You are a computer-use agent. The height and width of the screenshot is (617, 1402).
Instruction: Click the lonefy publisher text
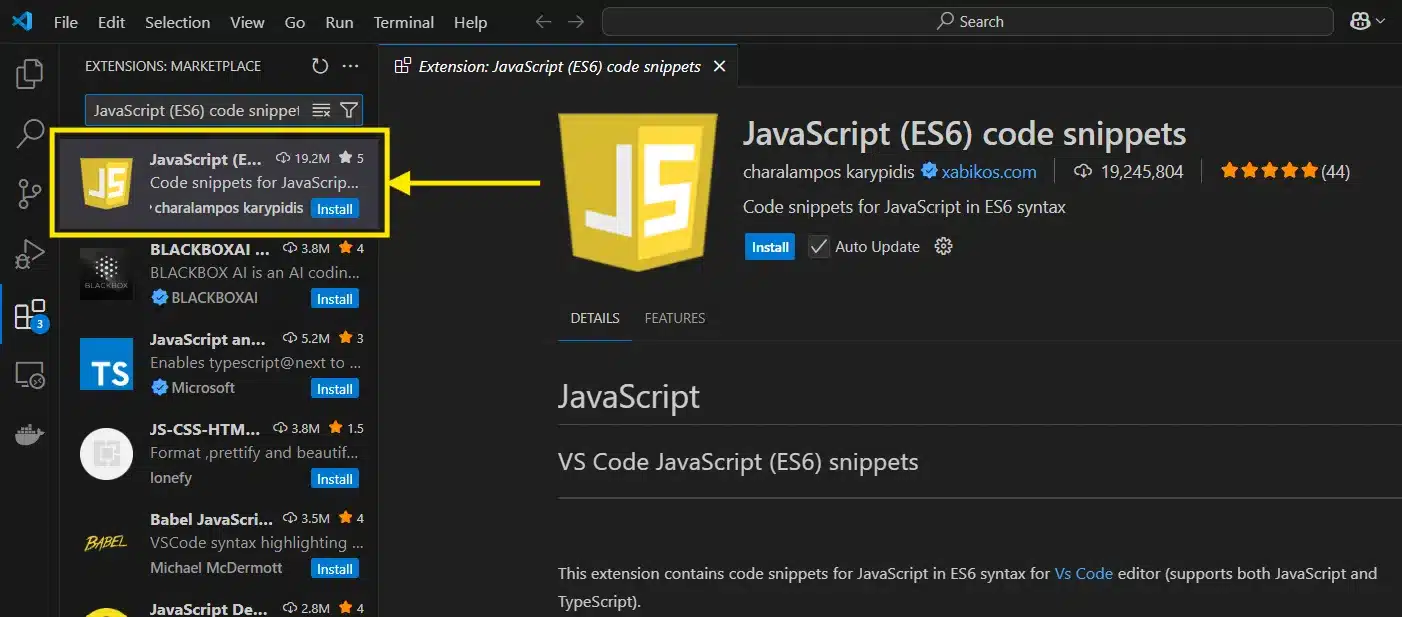point(171,478)
